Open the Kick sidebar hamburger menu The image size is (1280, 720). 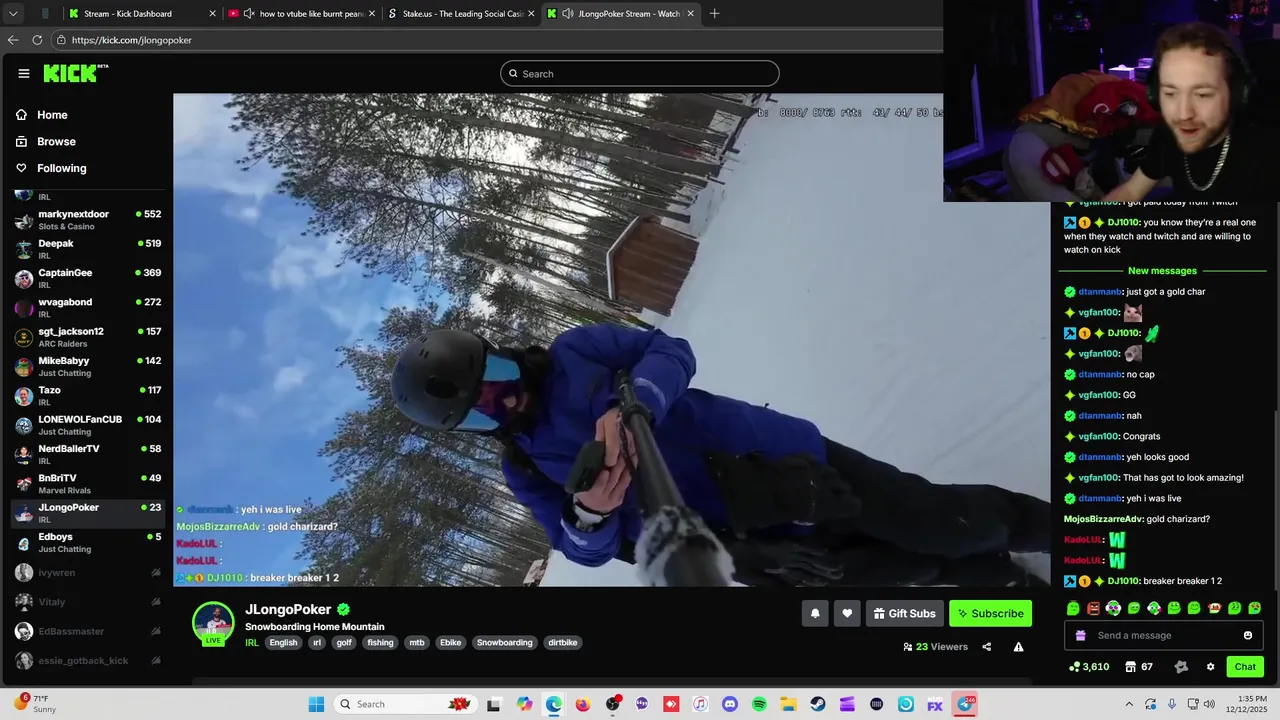(x=24, y=73)
